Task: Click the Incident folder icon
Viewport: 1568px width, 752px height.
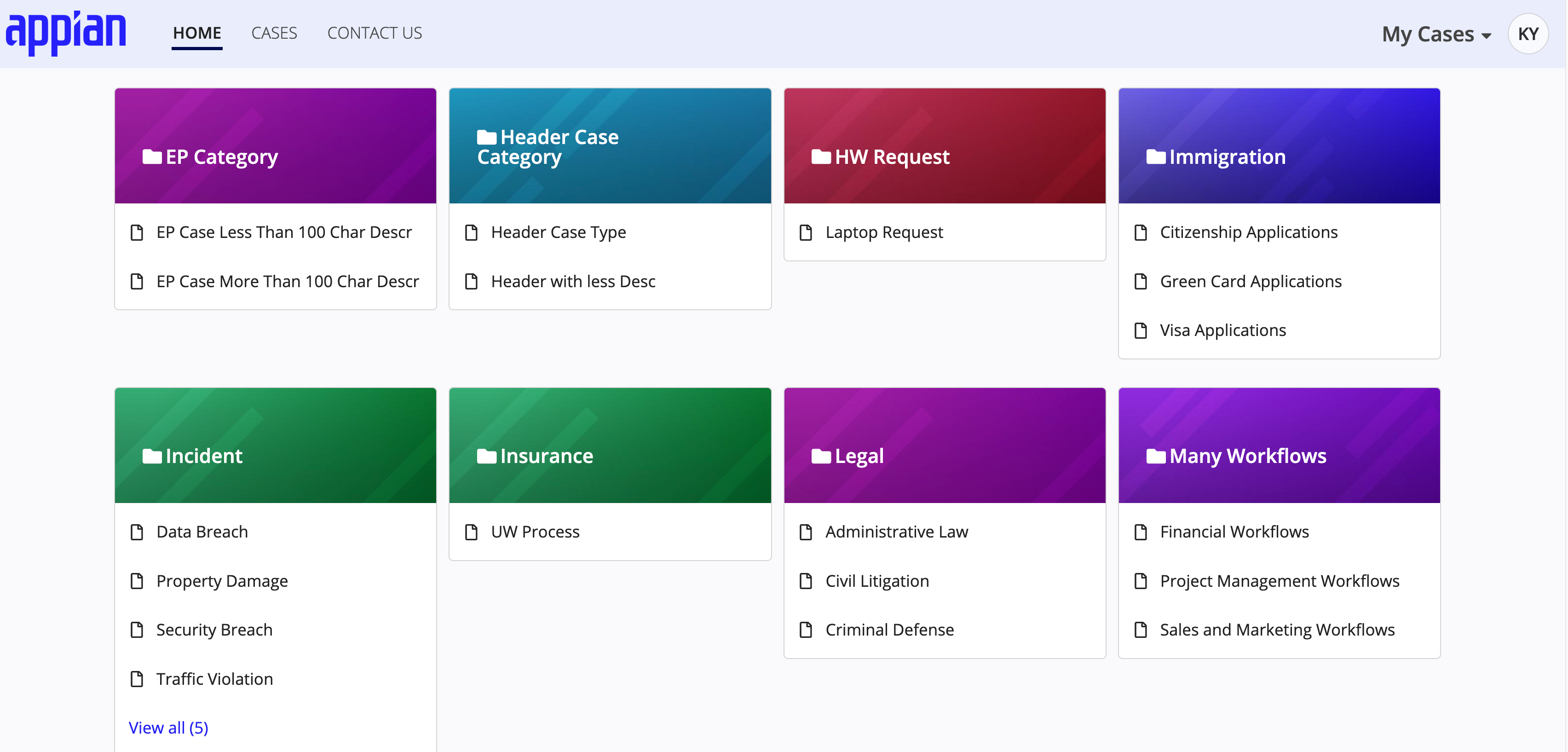Action: tap(151, 456)
